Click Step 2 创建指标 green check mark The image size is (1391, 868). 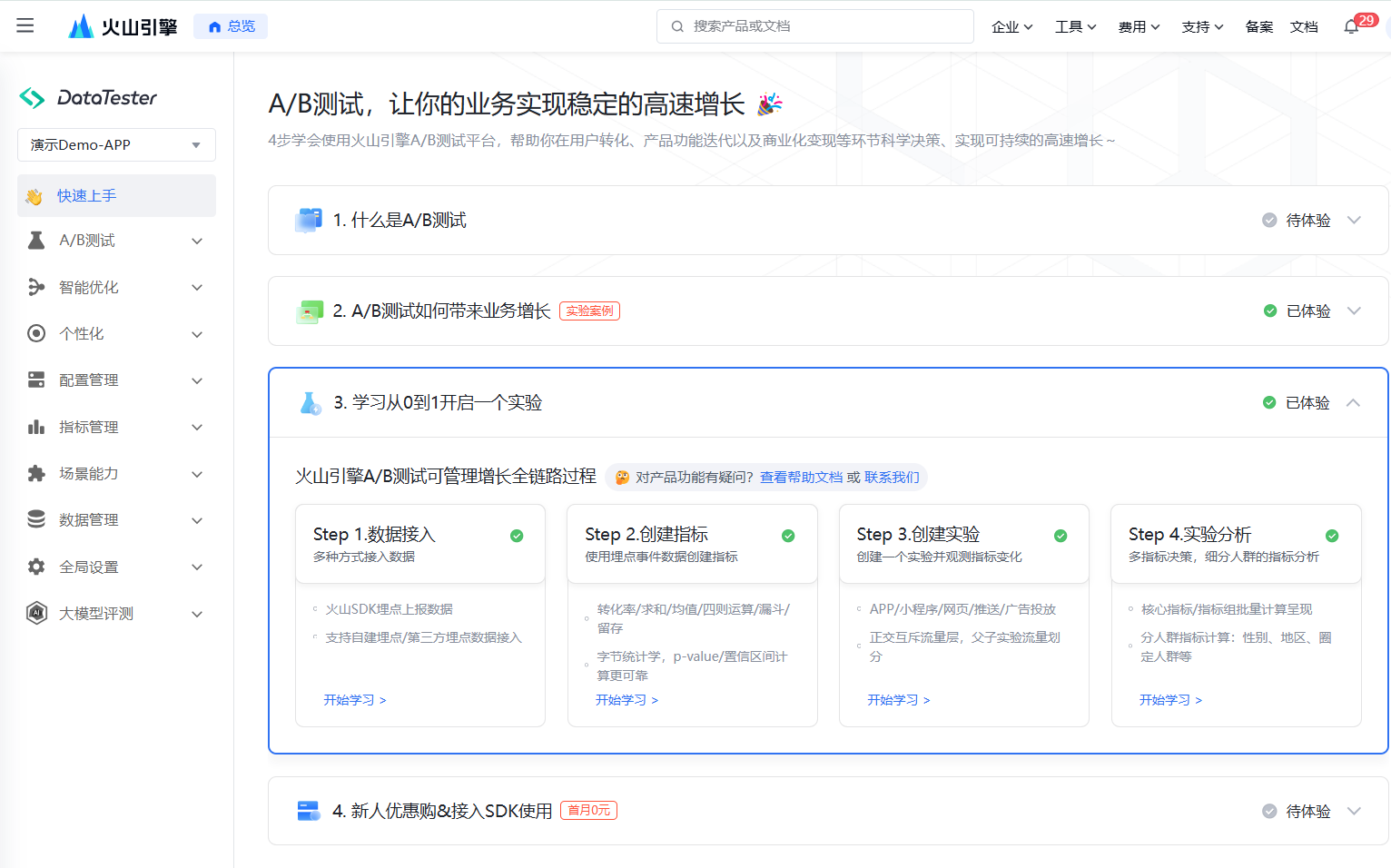click(788, 536)
